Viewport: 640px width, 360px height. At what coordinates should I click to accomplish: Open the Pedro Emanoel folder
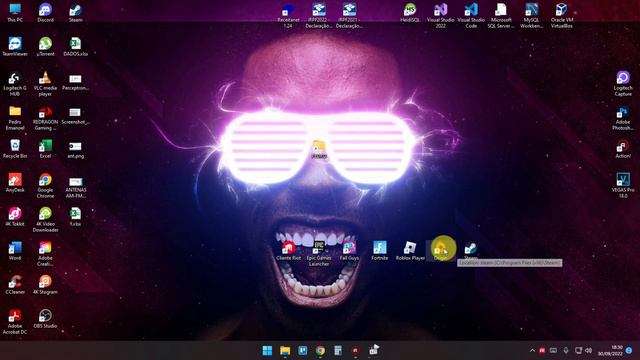pos(15,118)
